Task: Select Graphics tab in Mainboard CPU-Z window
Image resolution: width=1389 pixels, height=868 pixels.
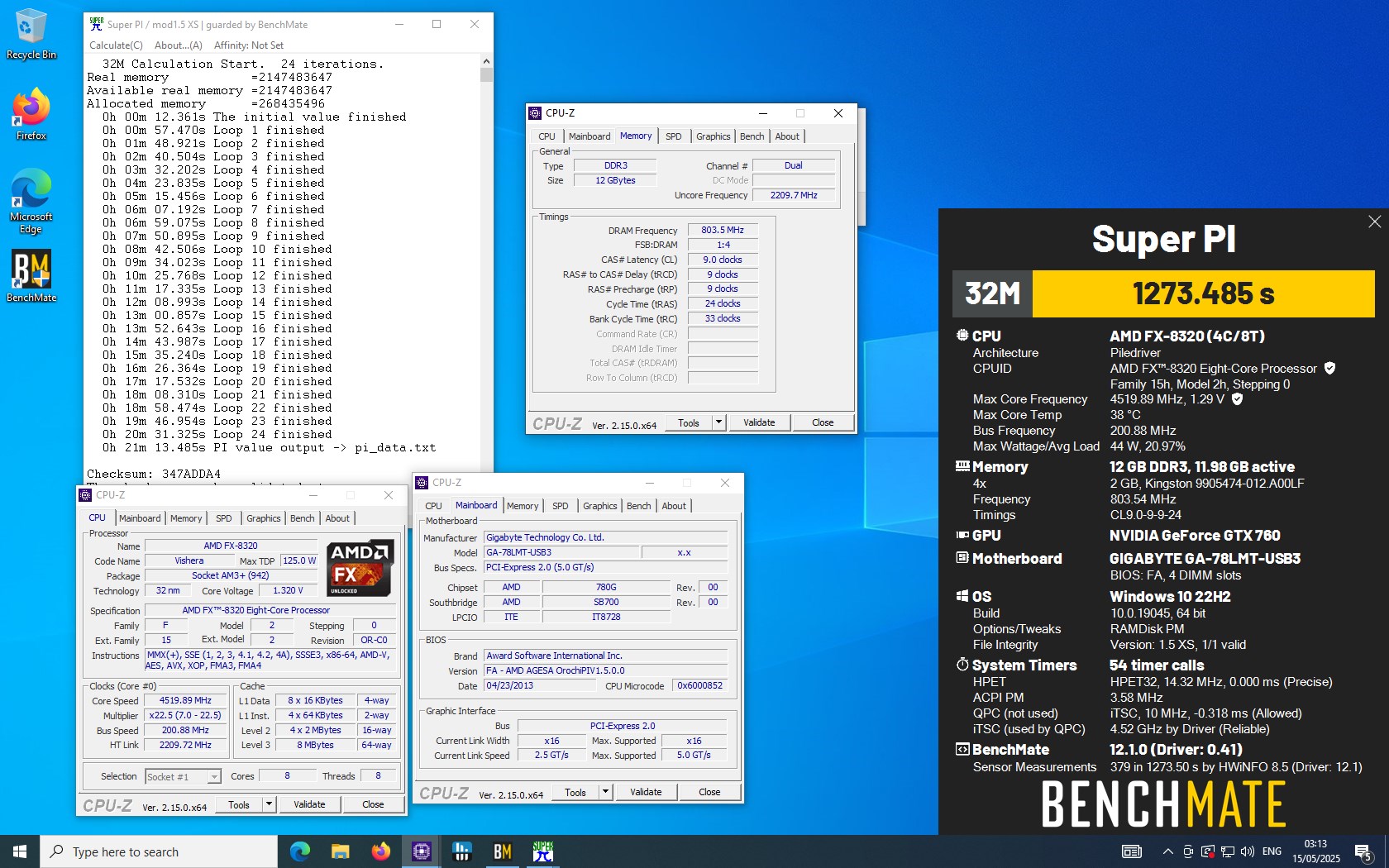Action: click(600, 506)
